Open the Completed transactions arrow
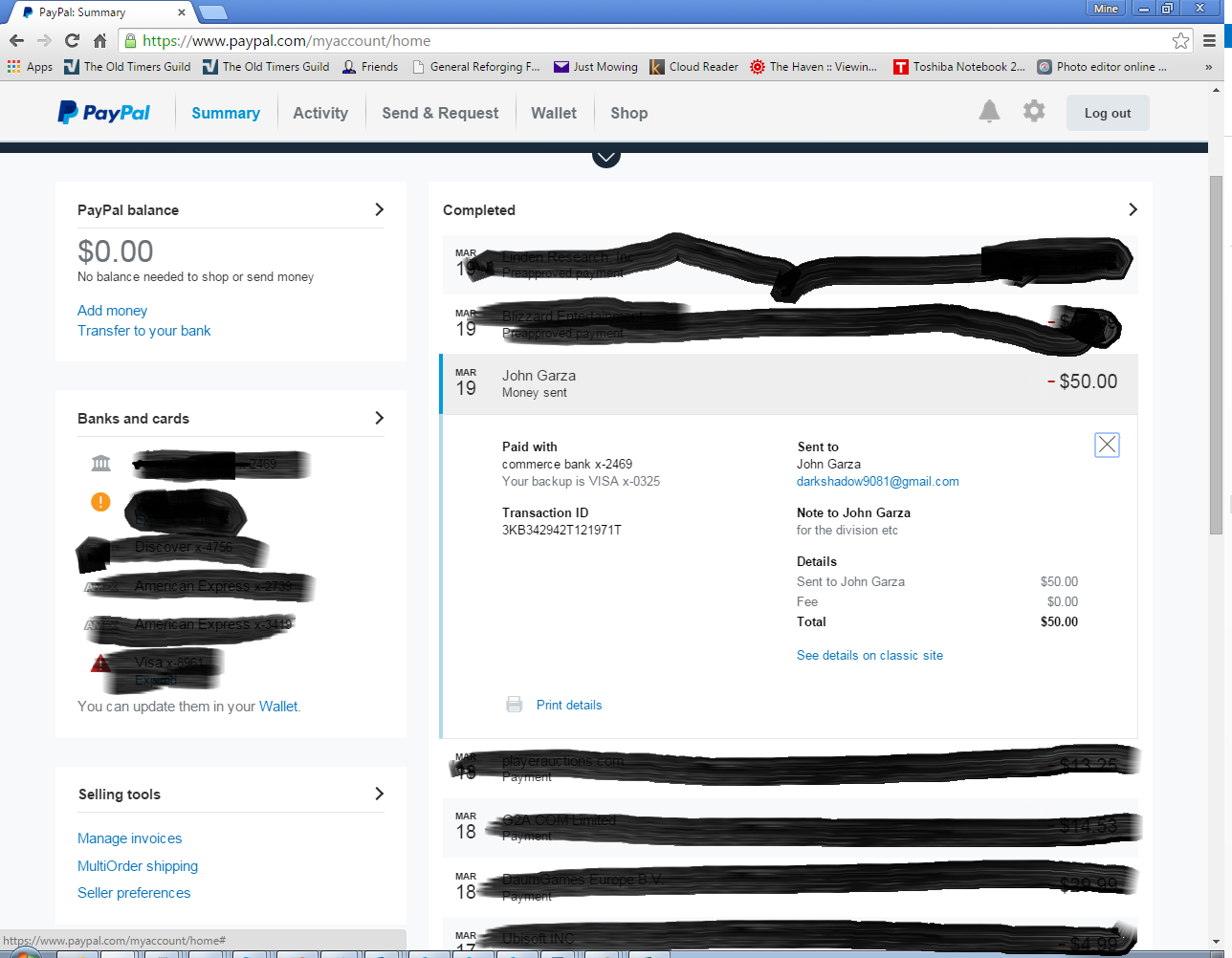Image resolution: width=1232 pixels, height=958 pixels. pos(1133,209)
